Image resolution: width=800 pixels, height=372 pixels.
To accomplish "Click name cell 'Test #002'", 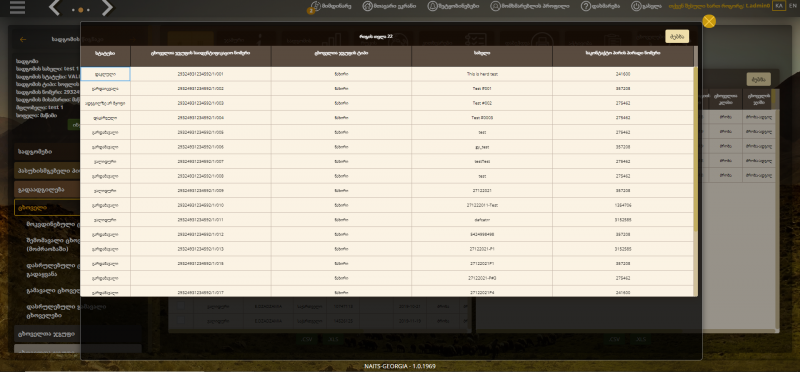I will point(482,103).
